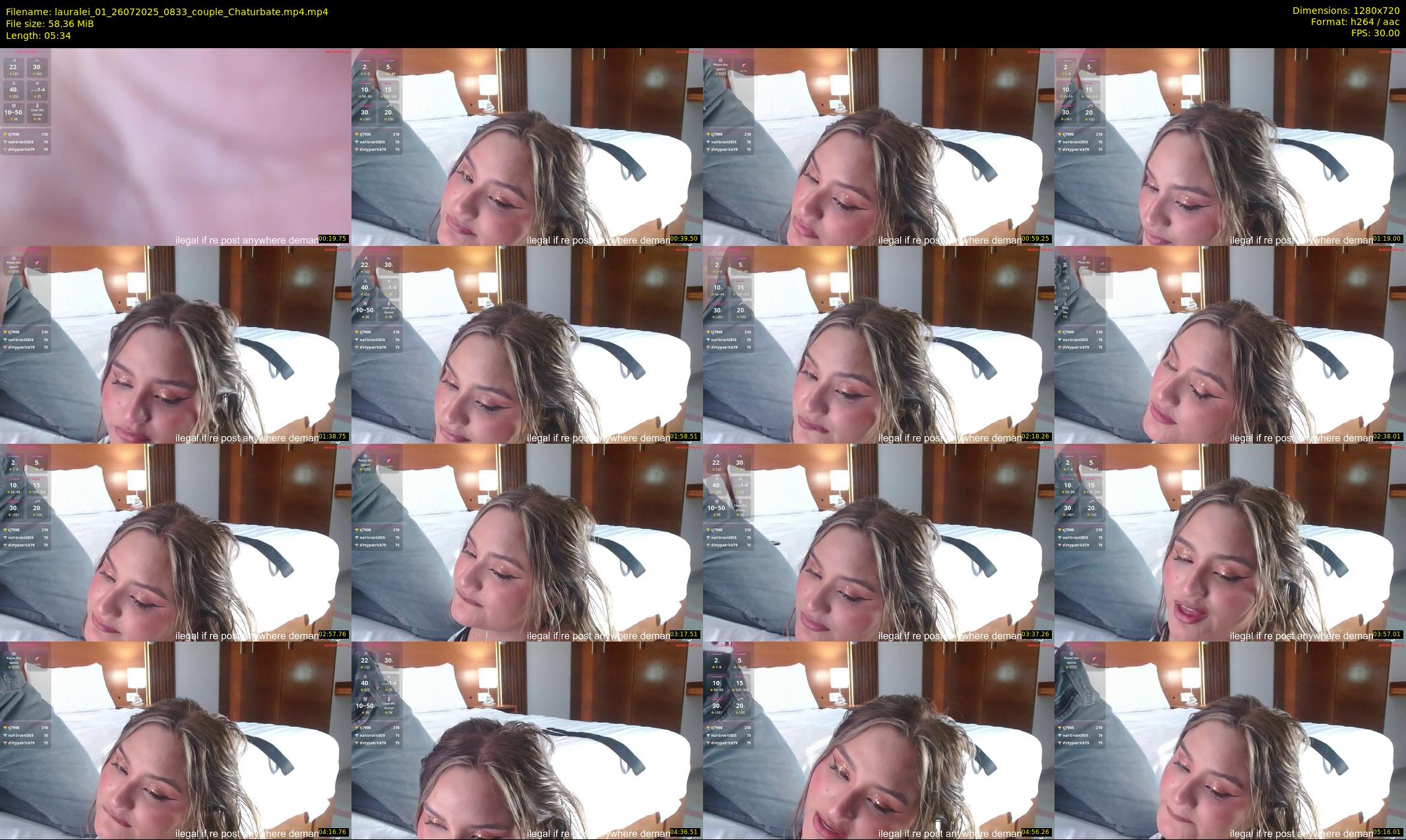Click the 'Level 1-4' tile in the first thumbnail
This screenshot has height=840, width=1406.
[38, 90]
